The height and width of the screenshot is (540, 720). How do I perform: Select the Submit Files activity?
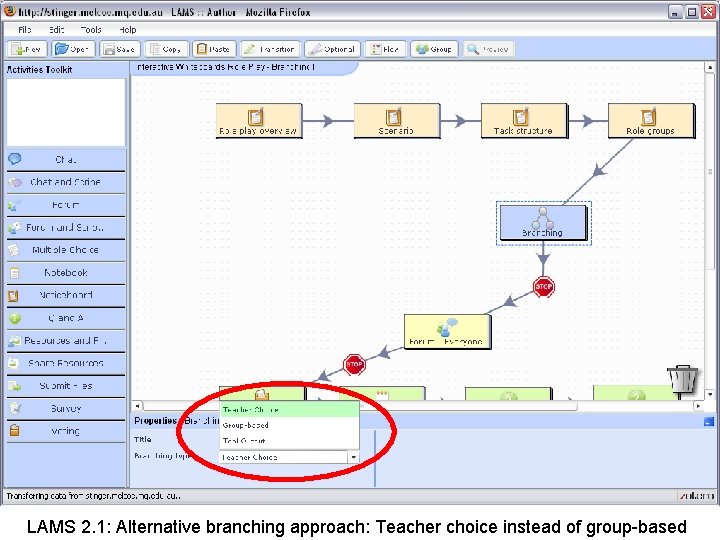click(66, 386)
